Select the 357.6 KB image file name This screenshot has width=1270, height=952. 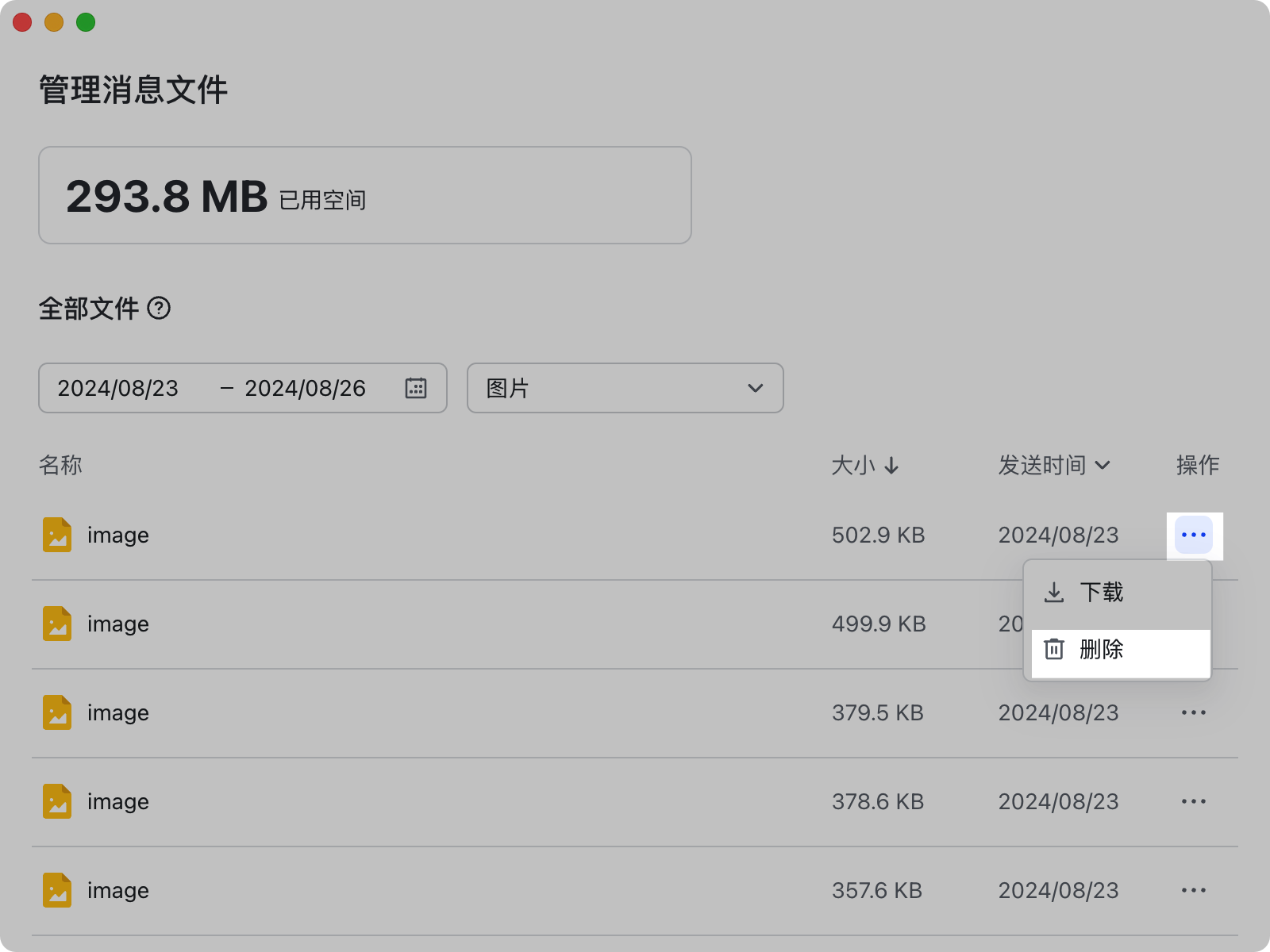118,891
